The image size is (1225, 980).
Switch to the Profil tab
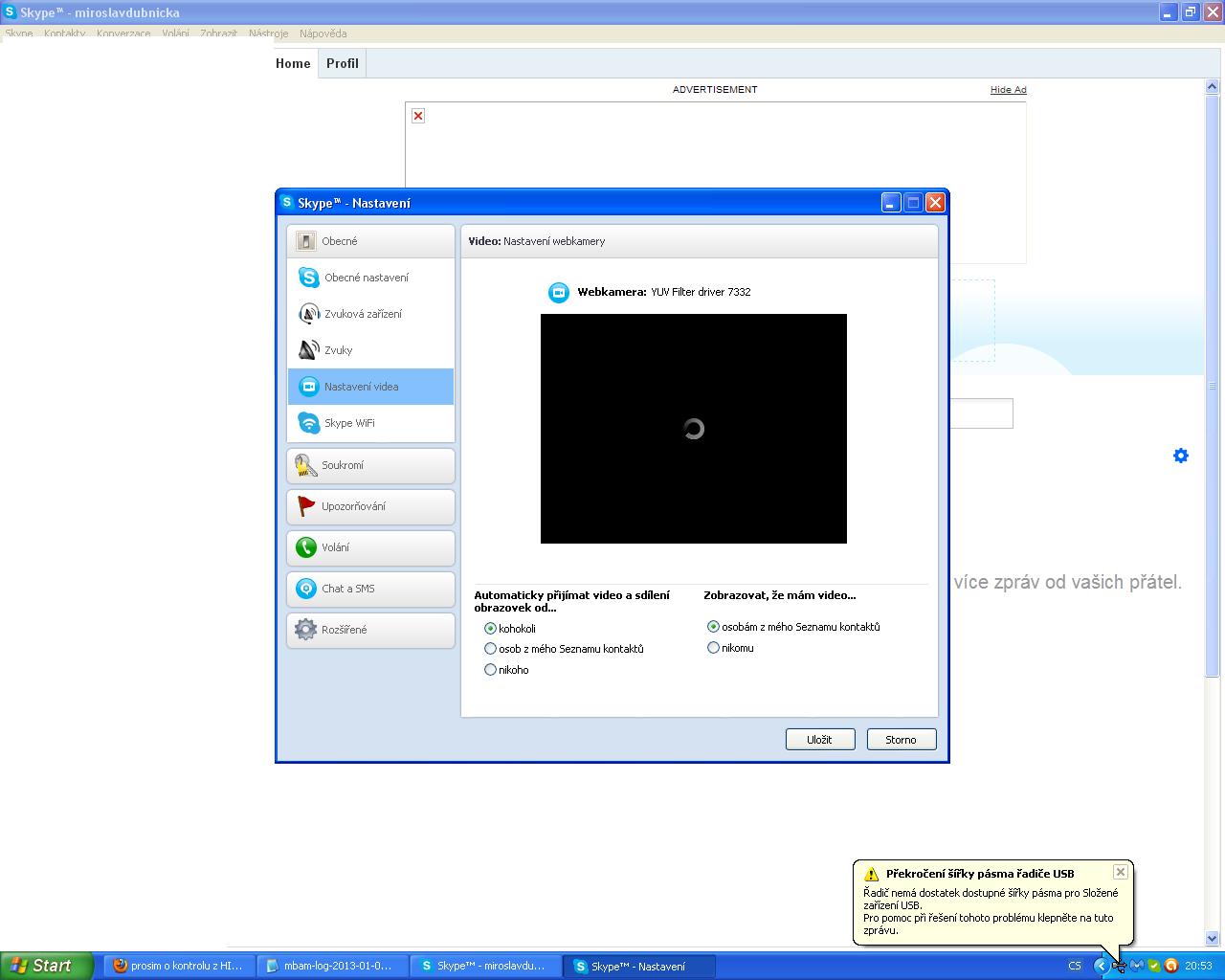click(x=343, y=63)
